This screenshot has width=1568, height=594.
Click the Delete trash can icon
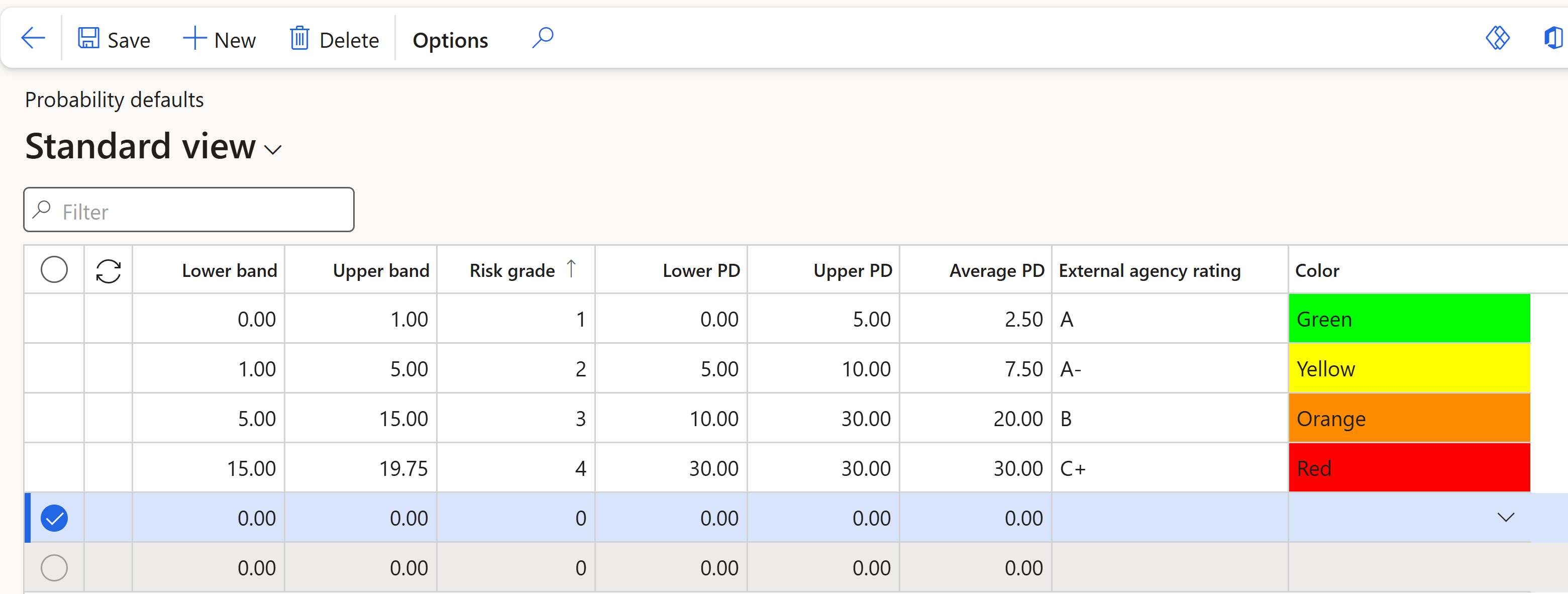[299, 38]
